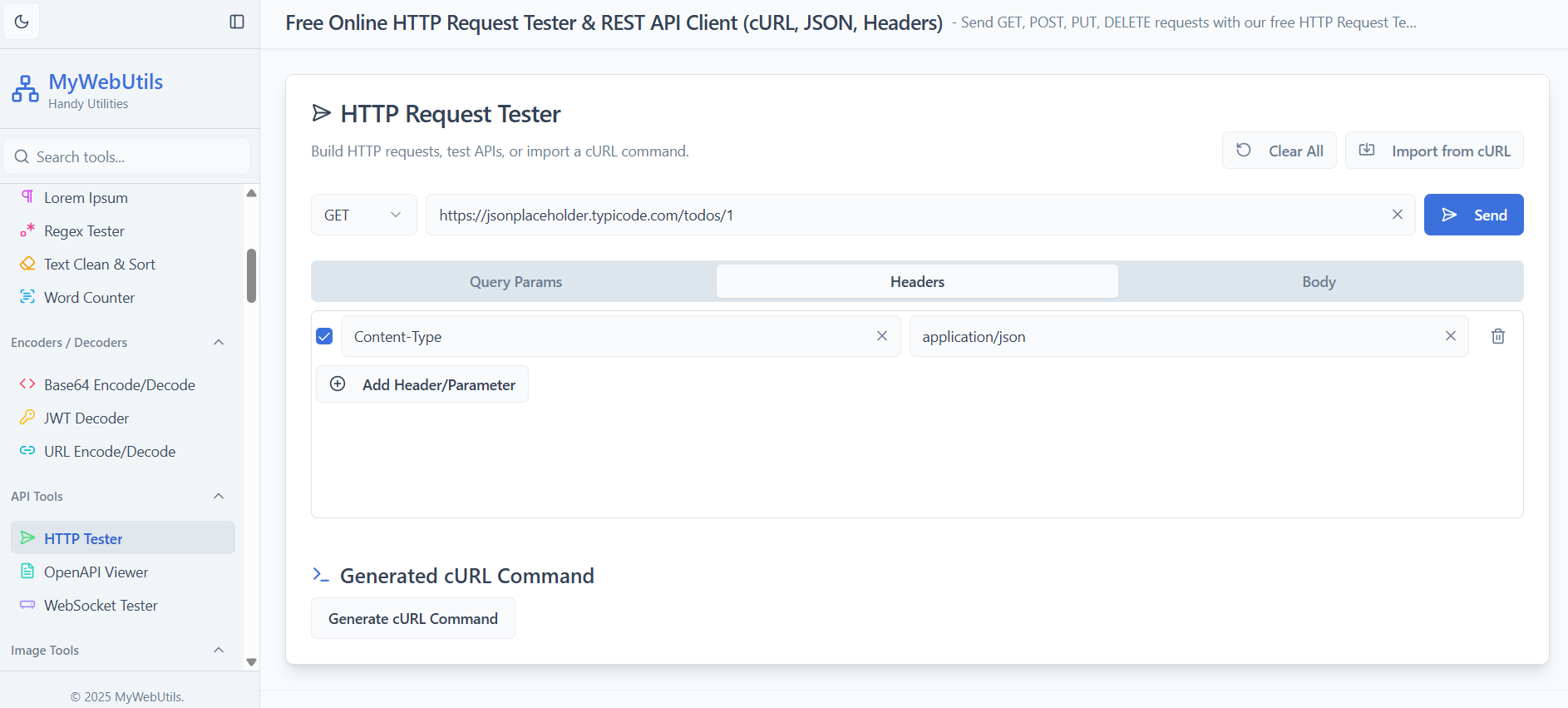Toggle dark mode moon icon
Viewport: 1568px width, 708px height.
tap(22, 22)
